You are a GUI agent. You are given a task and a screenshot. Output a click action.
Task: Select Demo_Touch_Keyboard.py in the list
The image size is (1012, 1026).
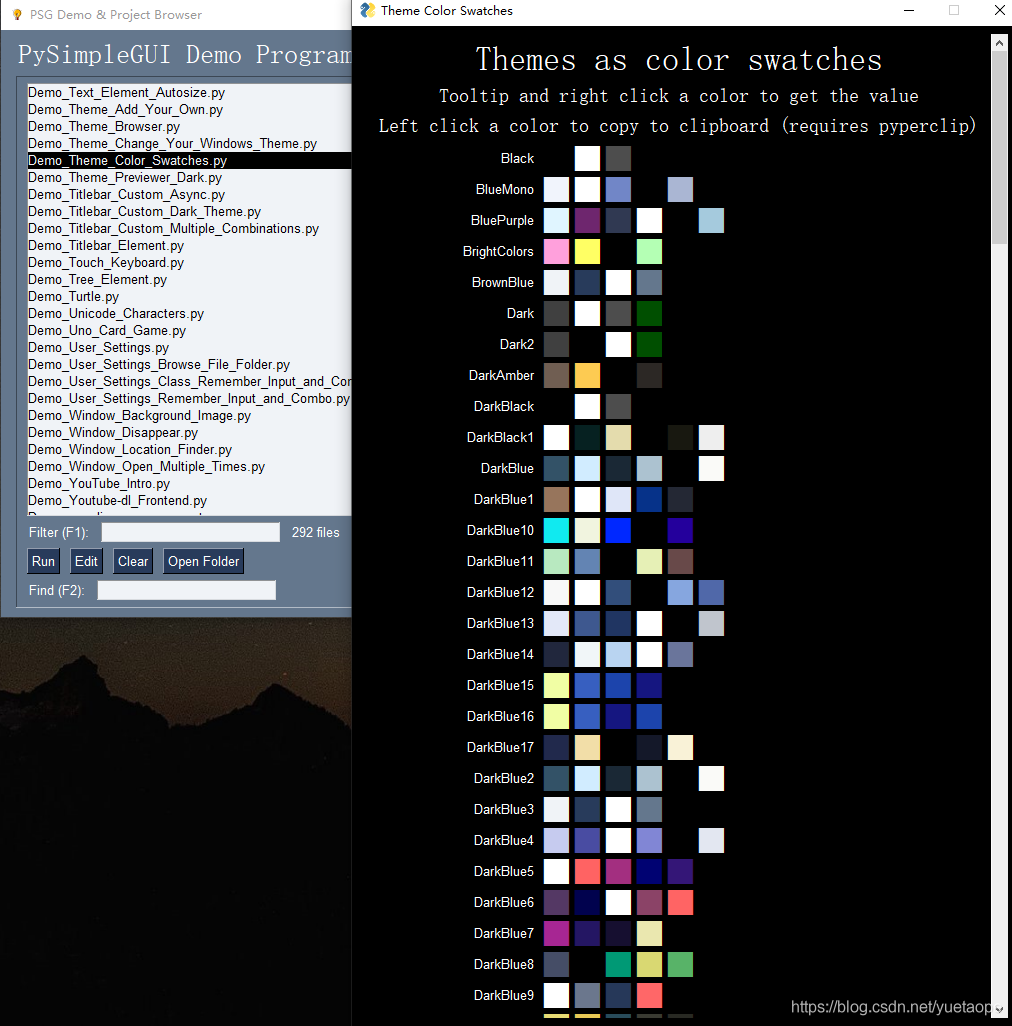(x=189, y=262)
